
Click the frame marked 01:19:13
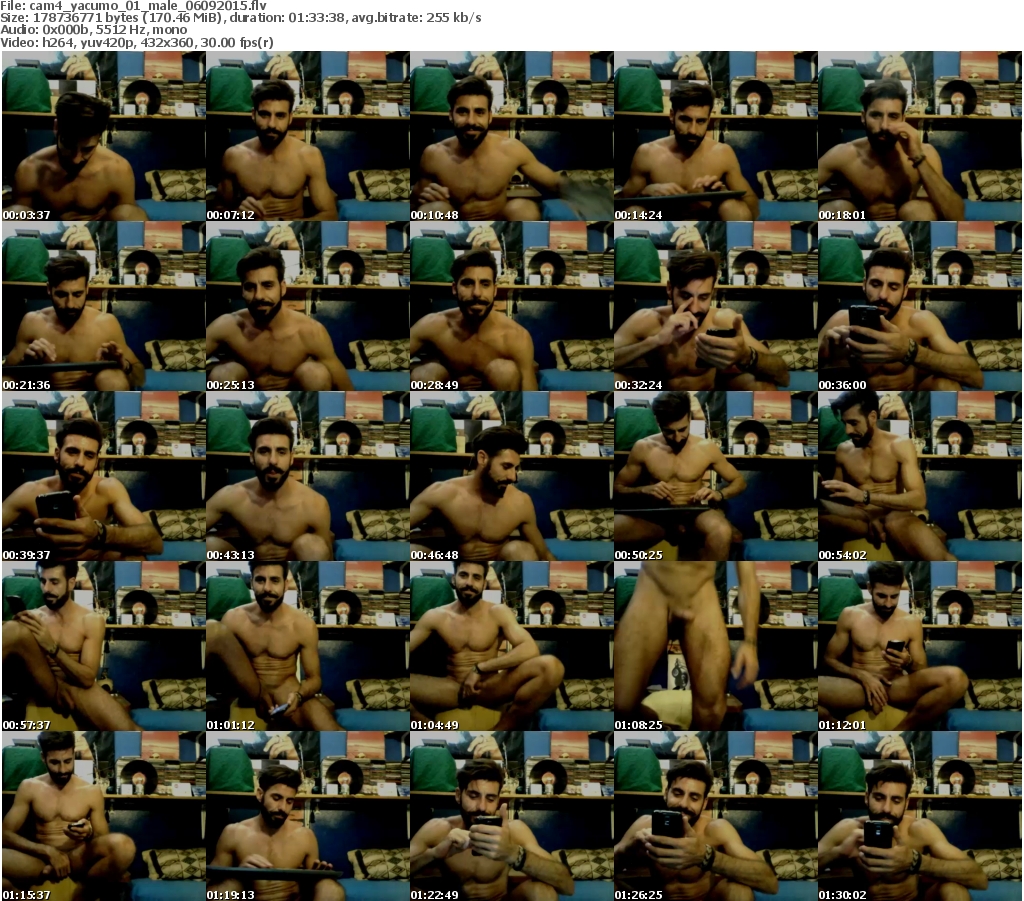pyautogui.click(x=308, y=816)
